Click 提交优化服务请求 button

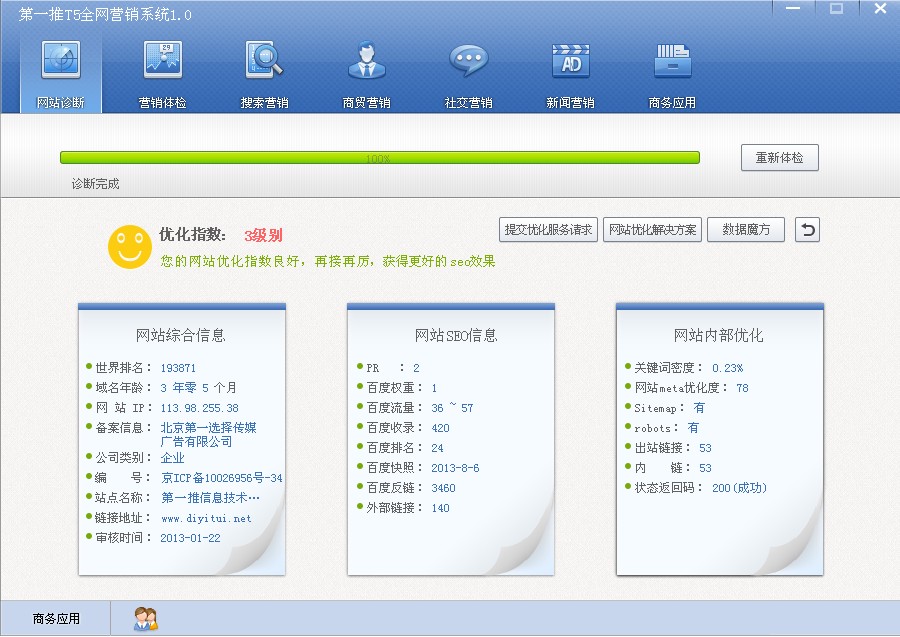click(x=549, y=230)
